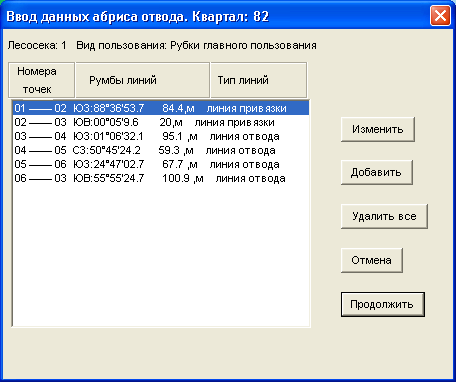Click the Изменить button

378,129
